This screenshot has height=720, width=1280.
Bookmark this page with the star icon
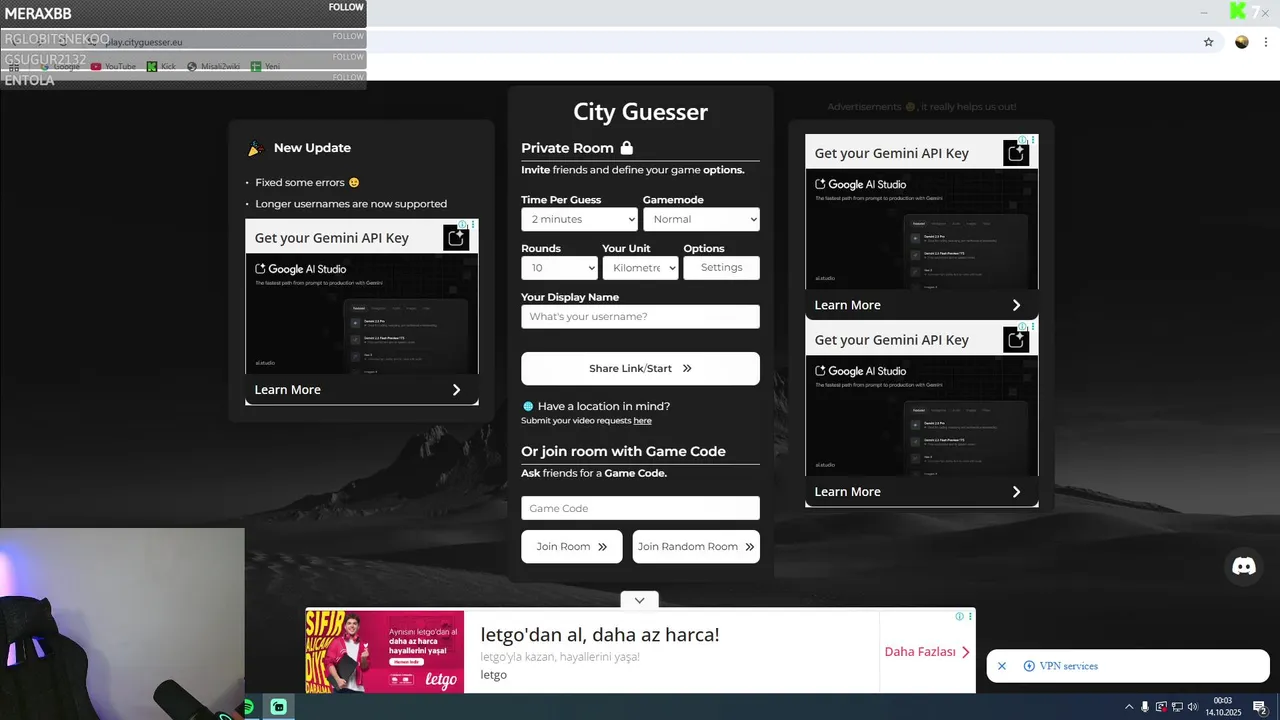tap(1208, 42)
